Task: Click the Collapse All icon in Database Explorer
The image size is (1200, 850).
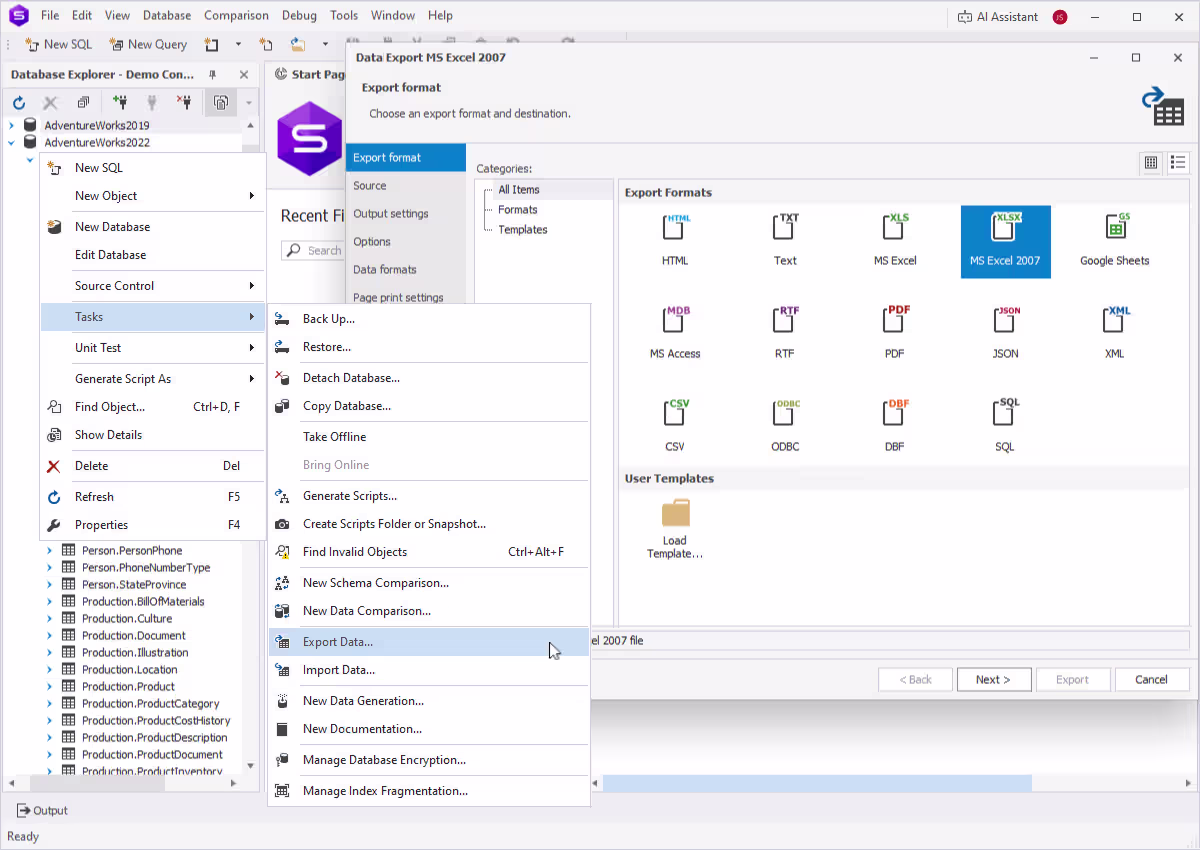Action: pyautogui.click(x=83, y=102)
